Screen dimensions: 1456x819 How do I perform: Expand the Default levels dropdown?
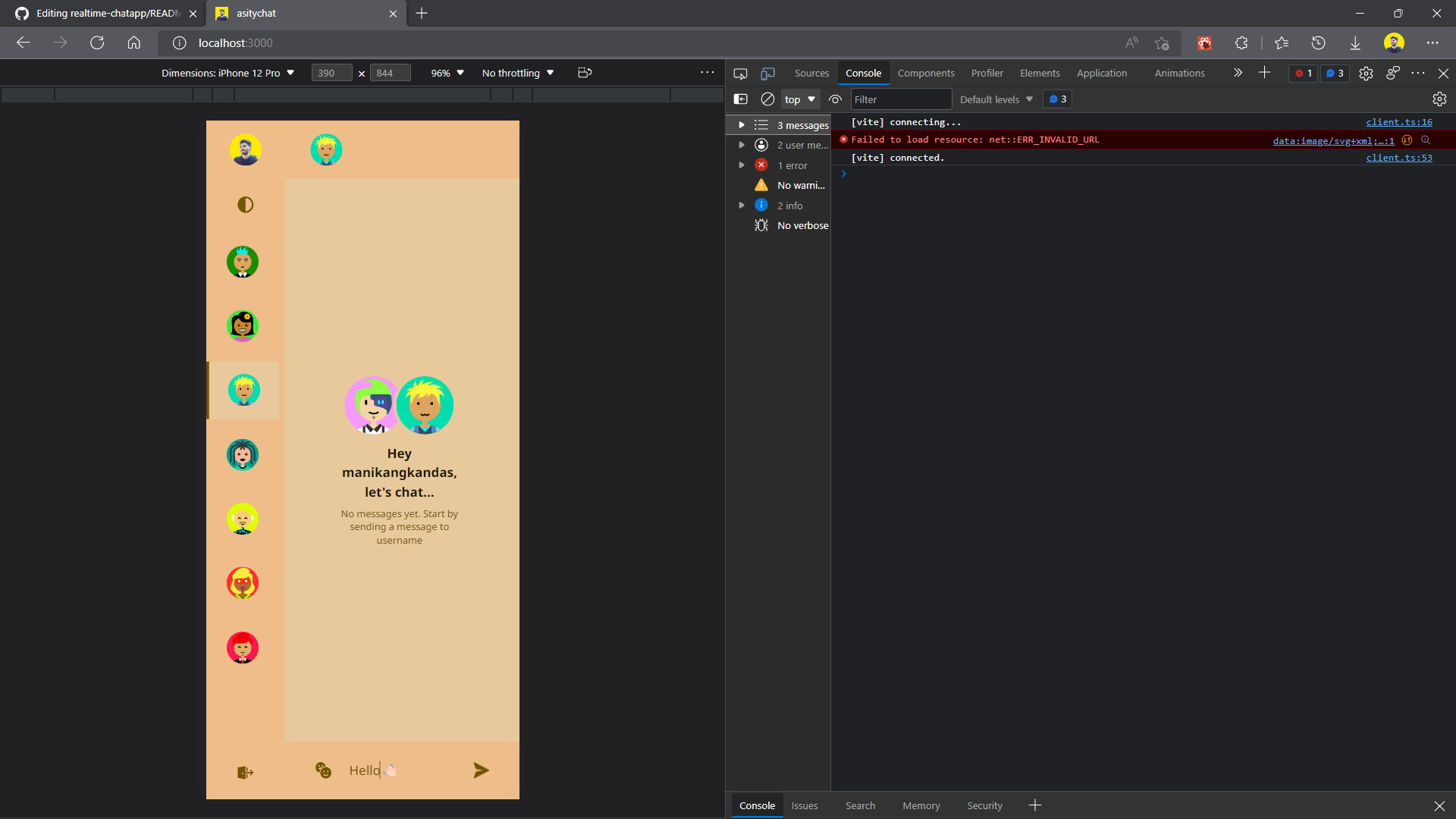point(996,99)
